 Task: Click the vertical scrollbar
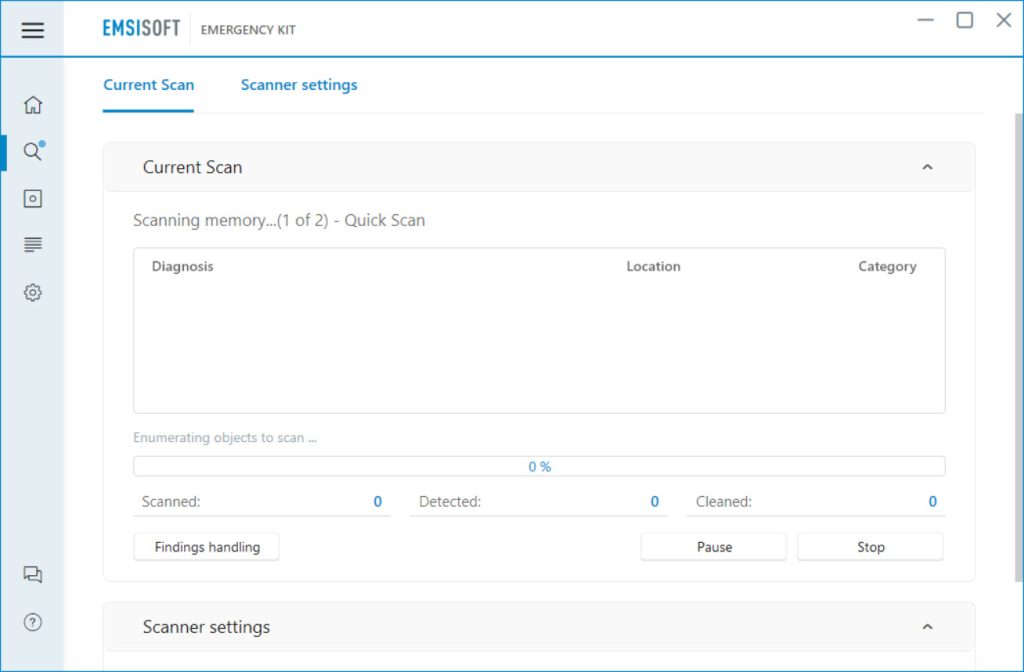pos(1018,346)
